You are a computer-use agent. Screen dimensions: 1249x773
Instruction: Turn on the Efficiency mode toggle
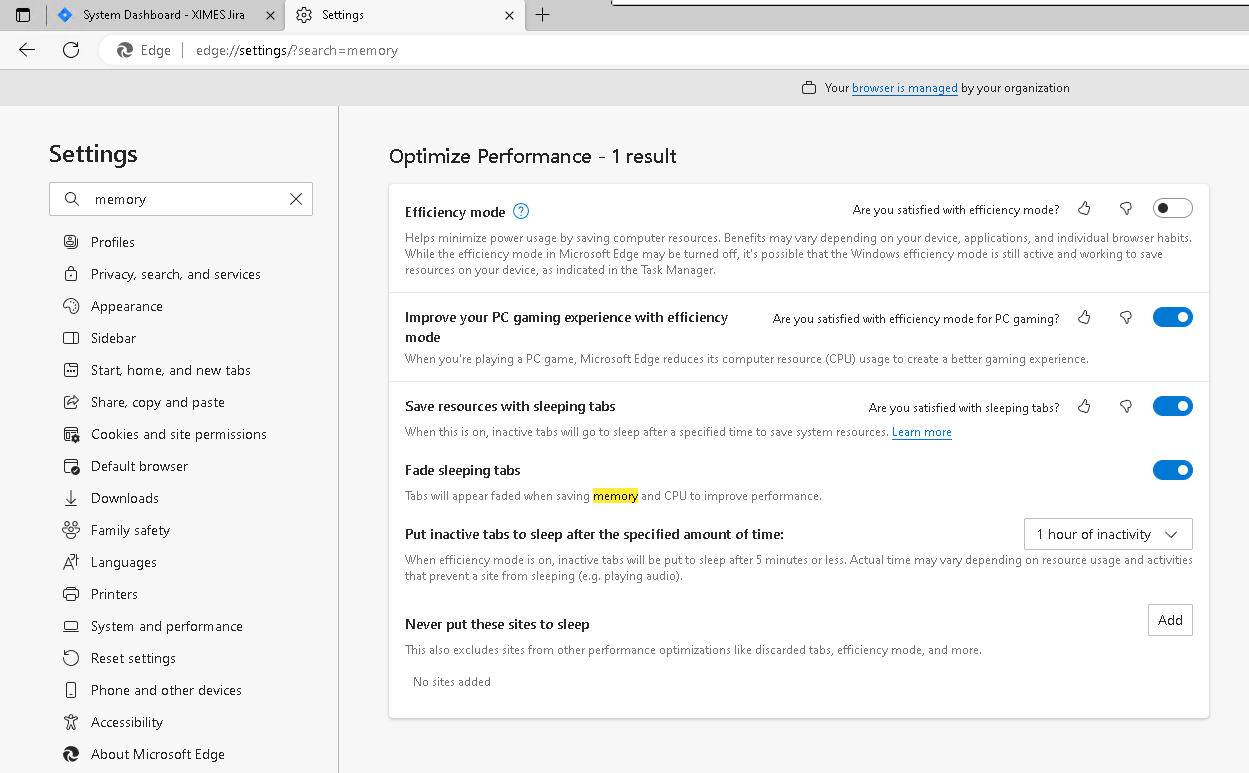coord(1173,208)
